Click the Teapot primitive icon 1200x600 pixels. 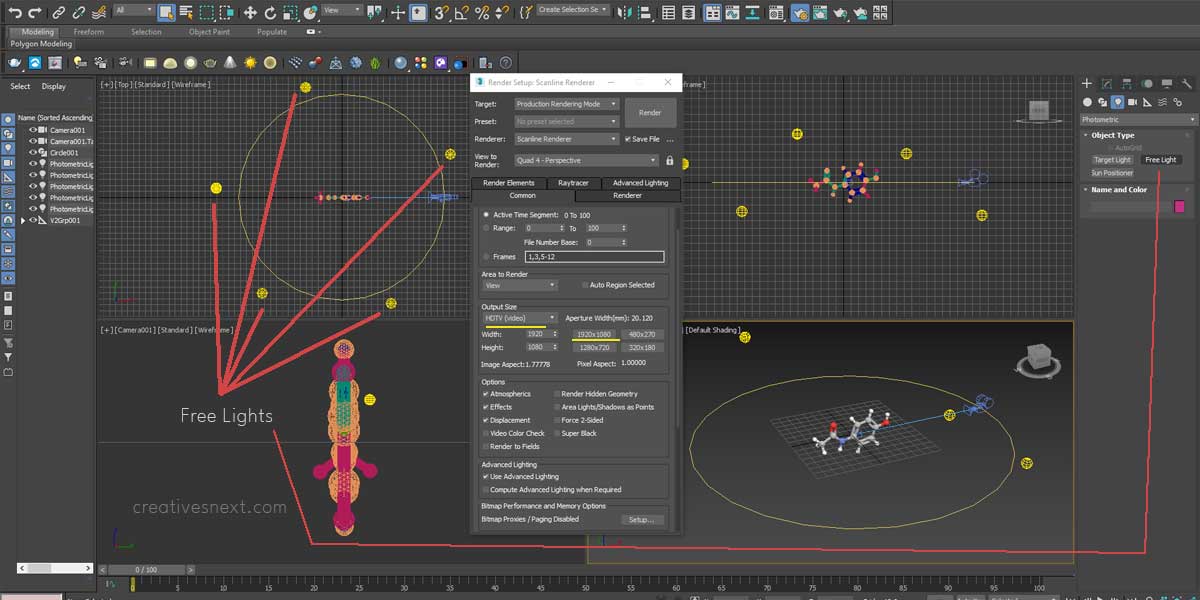(210, 62)
